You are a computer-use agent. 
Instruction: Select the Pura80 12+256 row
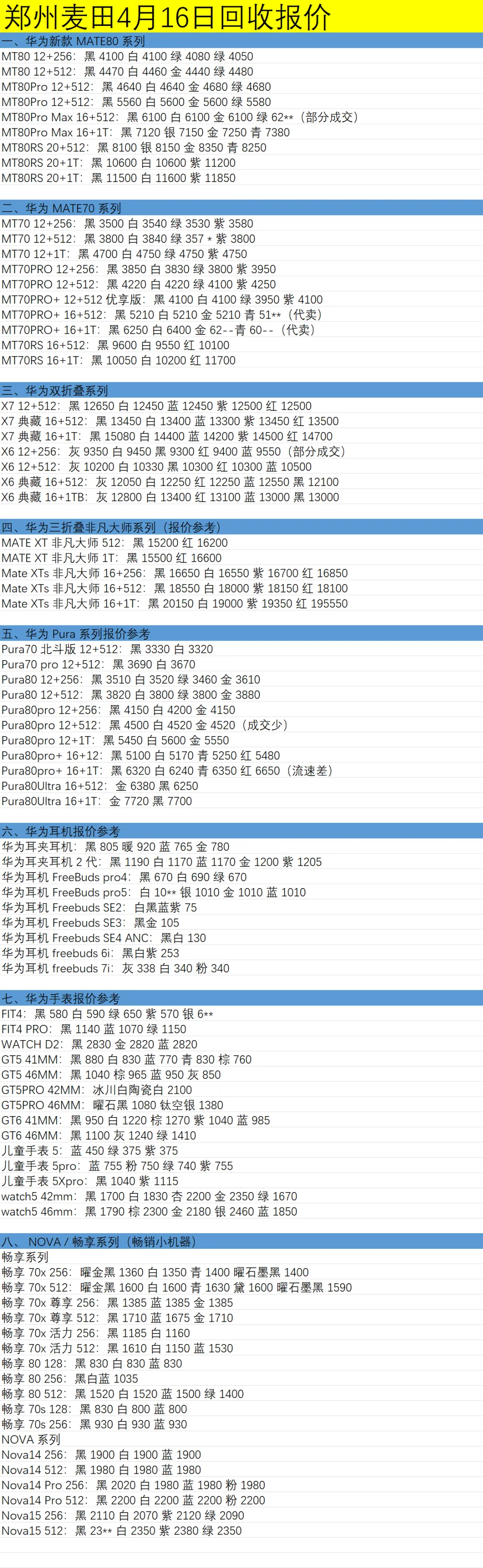pyautogui.click(x=241, y=679)
